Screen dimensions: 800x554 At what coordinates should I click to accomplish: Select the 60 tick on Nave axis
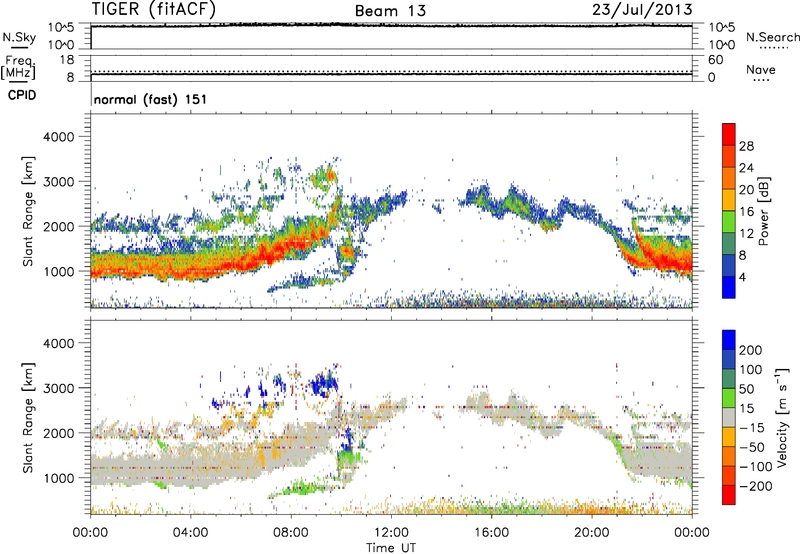tap(715, 60)
